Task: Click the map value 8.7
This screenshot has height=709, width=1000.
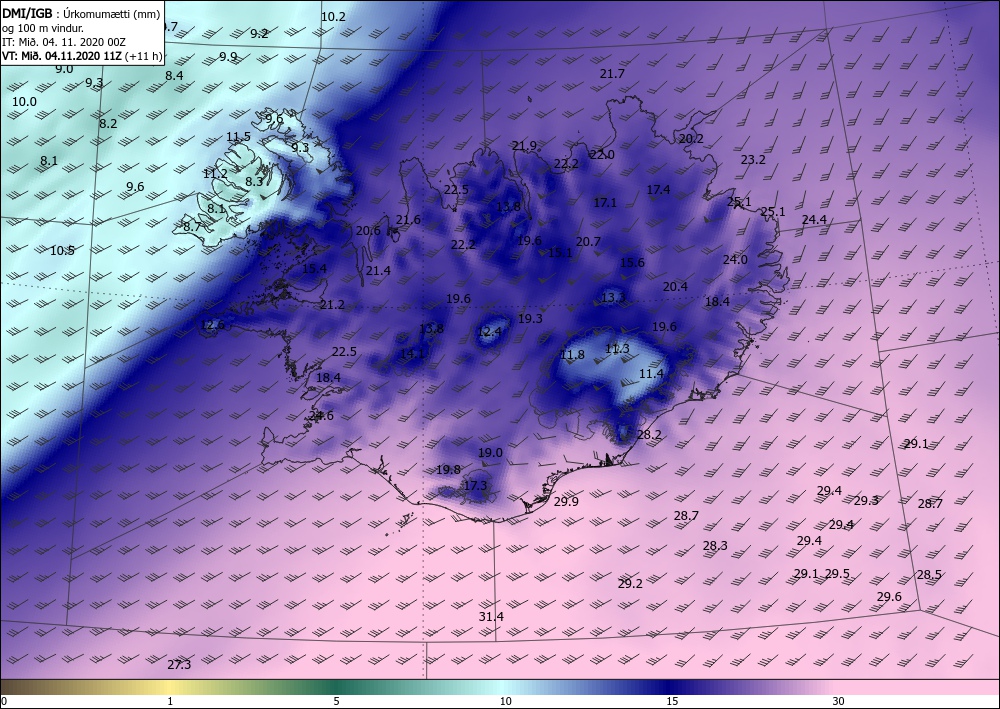Action: [x=192, y=226]
